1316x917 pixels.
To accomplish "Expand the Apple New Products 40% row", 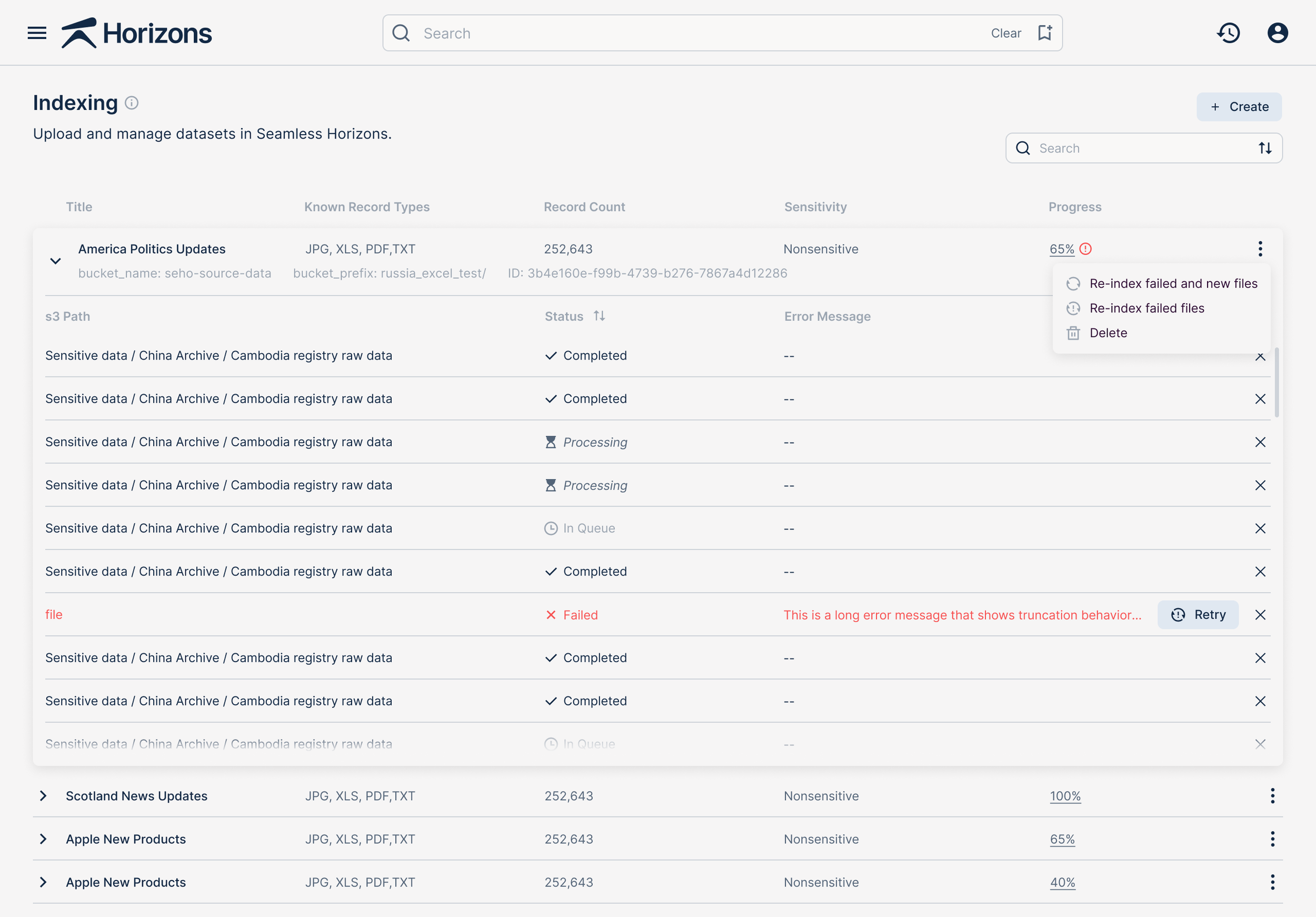I will pyautogui.click(x=43, y=882).
